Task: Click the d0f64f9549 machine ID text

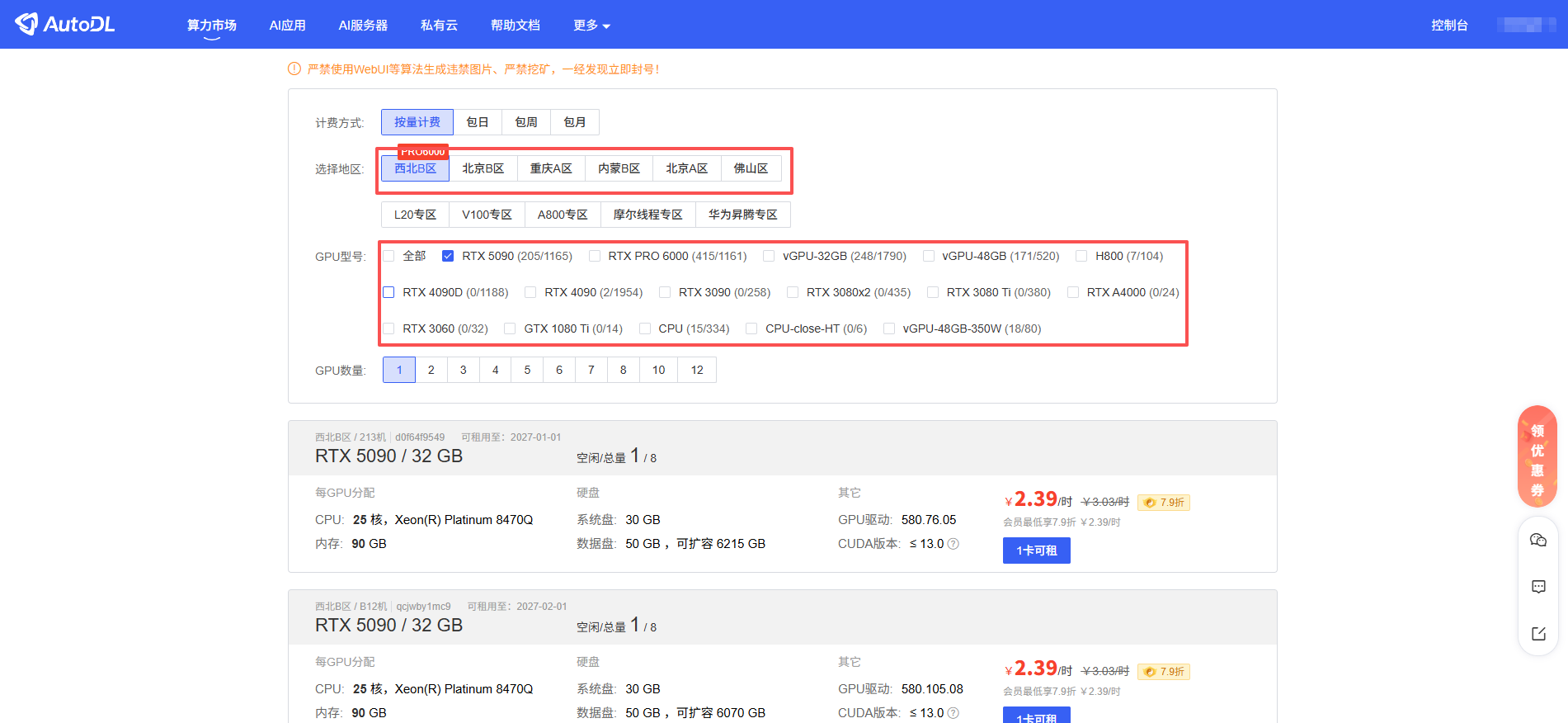Action: [420, 437]
